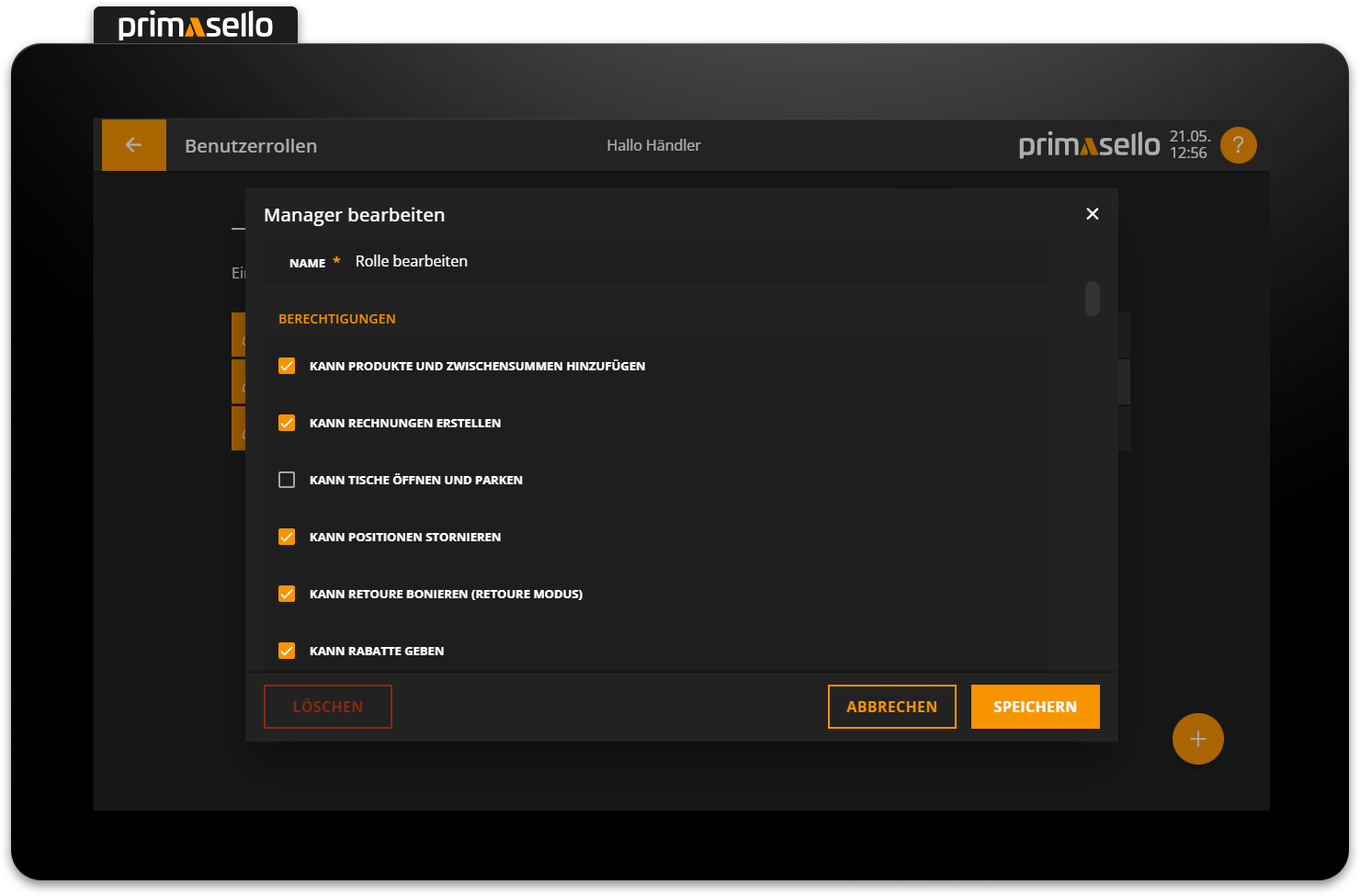Toggle the Kann Rabatte geben permission

pos(287,651)
